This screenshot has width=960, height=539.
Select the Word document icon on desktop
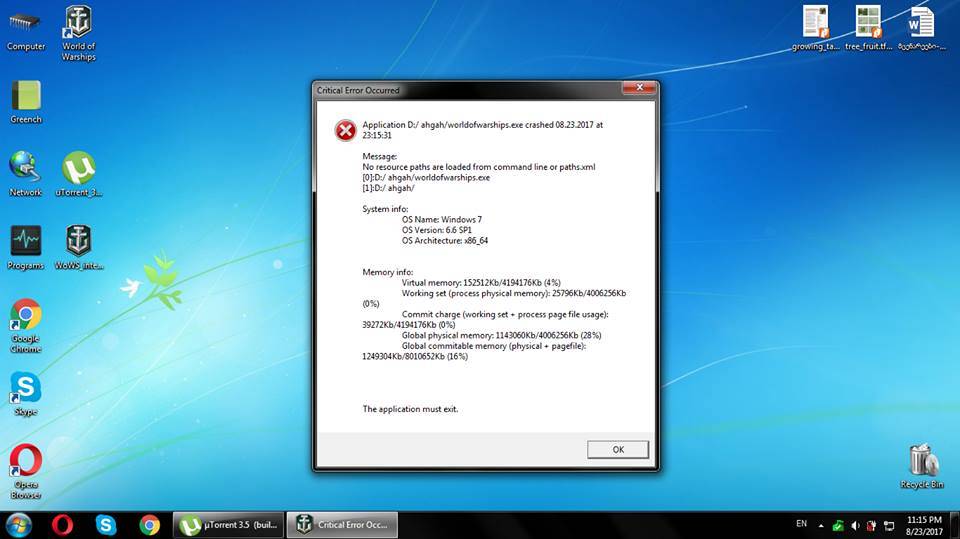click(921, 28)
